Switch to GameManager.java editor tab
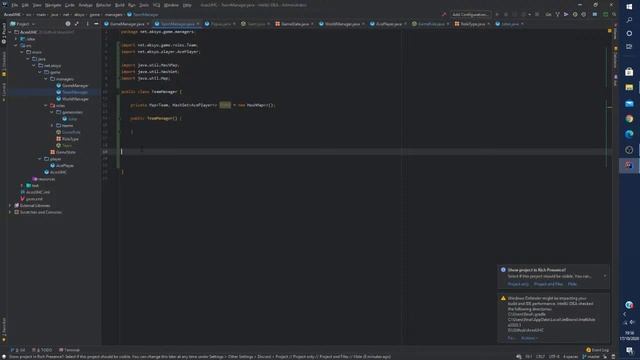The height and width of the screenshot is (360, 640). point(127,24)
